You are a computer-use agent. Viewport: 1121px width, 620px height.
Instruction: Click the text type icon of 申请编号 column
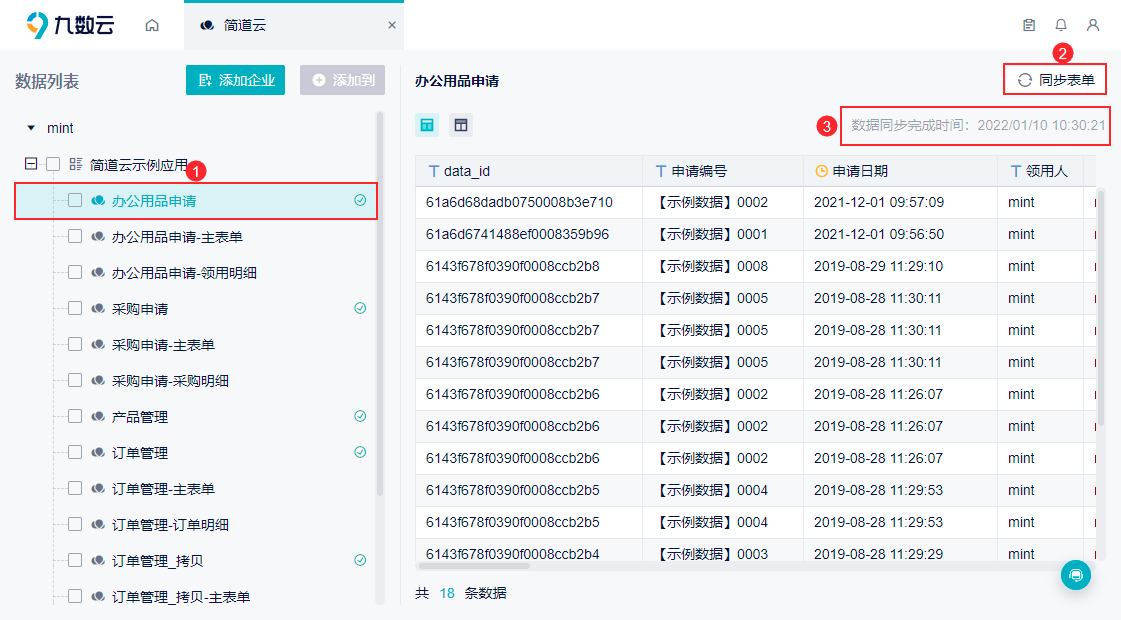coord(661,171)
